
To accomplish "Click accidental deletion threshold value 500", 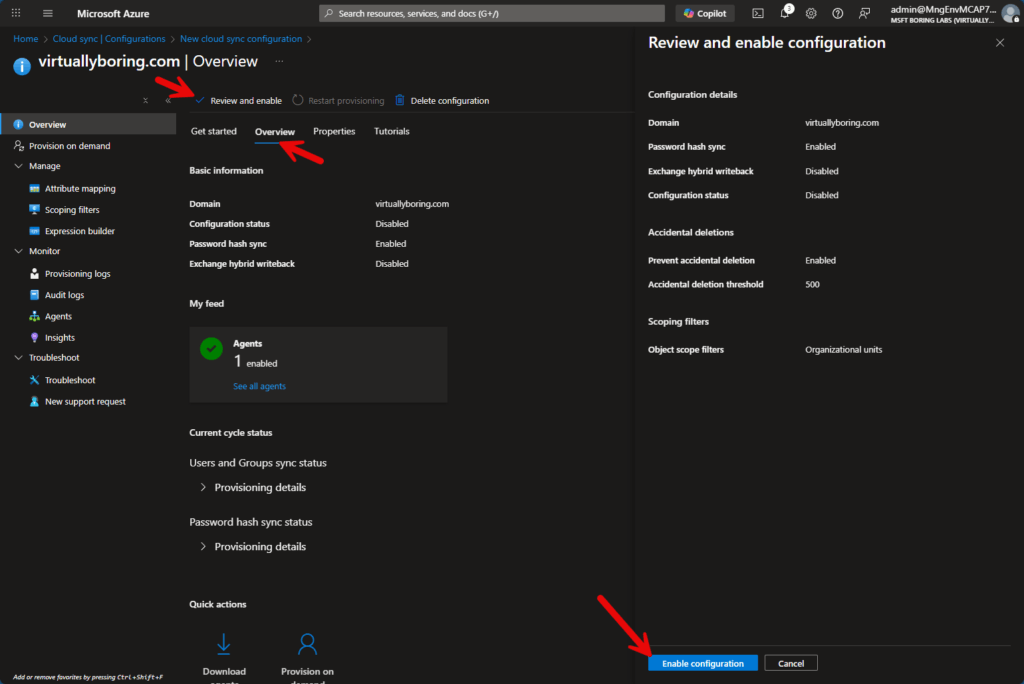I will 812,284.
